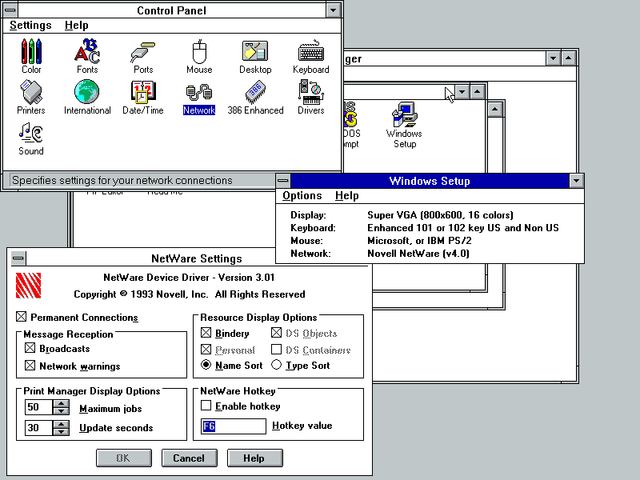Click the OK button in NetWare Settings
640x480 pixels.
pos(124,458)
